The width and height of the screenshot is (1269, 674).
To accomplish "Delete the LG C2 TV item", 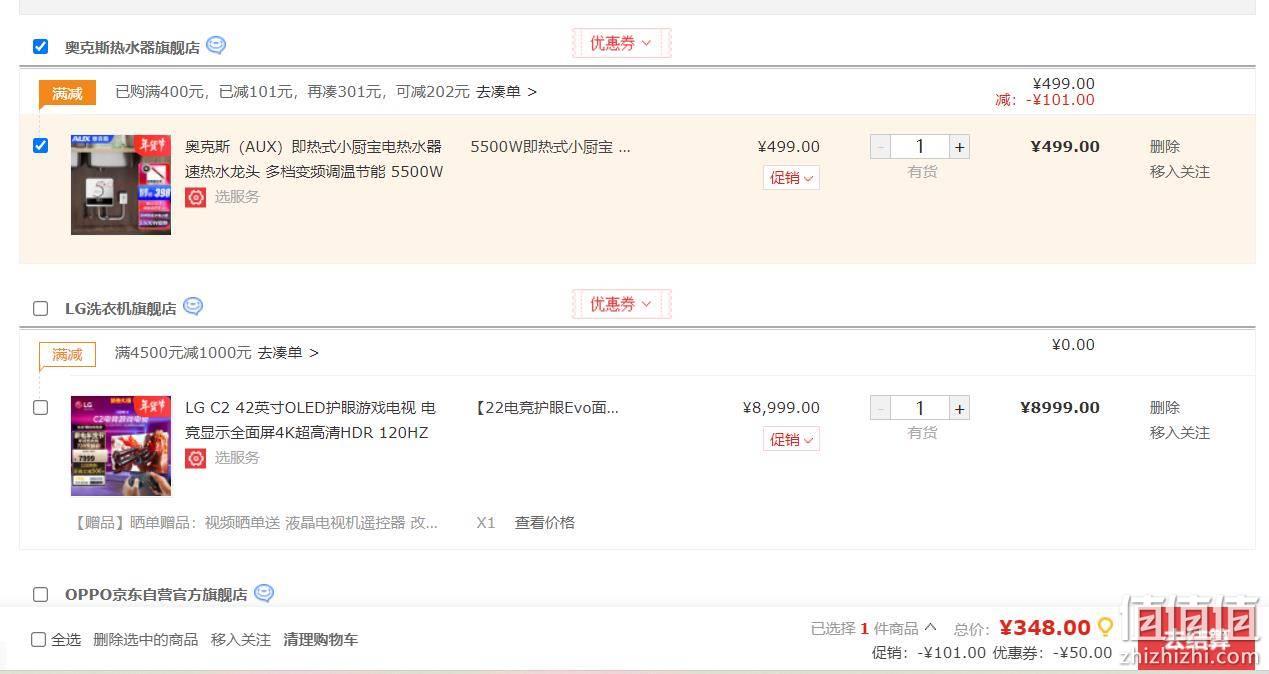I will (x=1165, y=407).
